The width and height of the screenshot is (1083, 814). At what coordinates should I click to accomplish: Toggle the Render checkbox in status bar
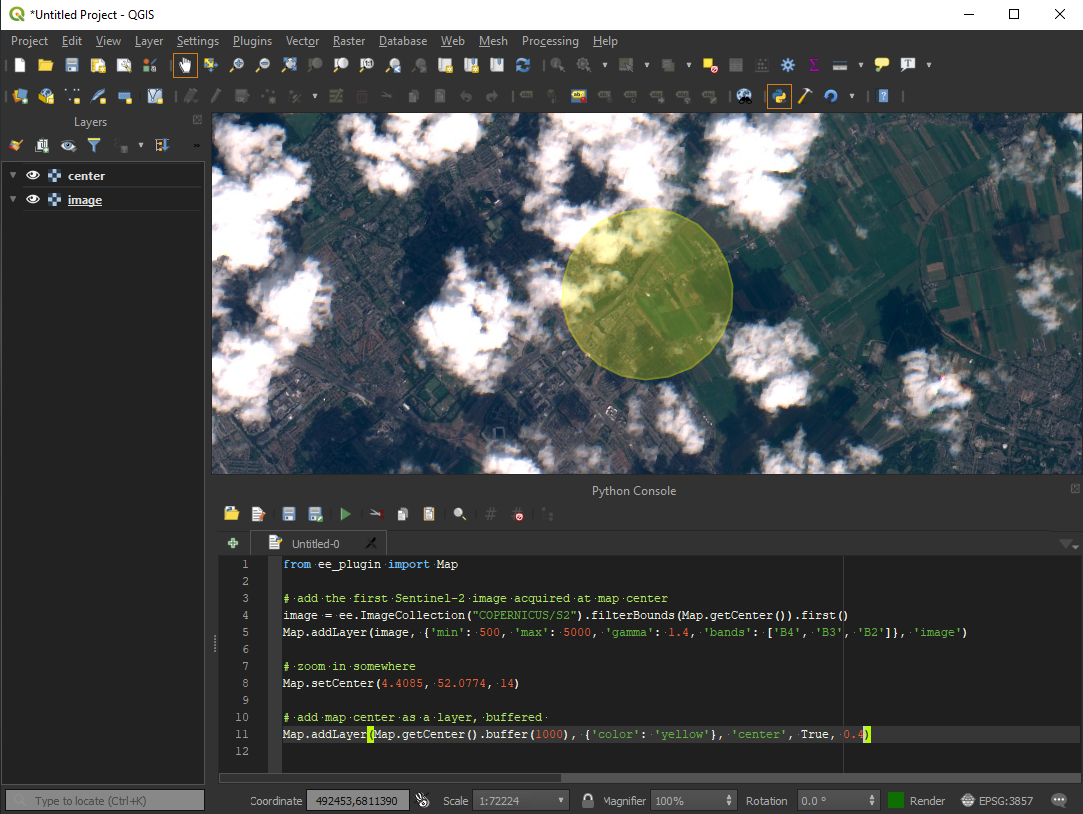(896, 801)
